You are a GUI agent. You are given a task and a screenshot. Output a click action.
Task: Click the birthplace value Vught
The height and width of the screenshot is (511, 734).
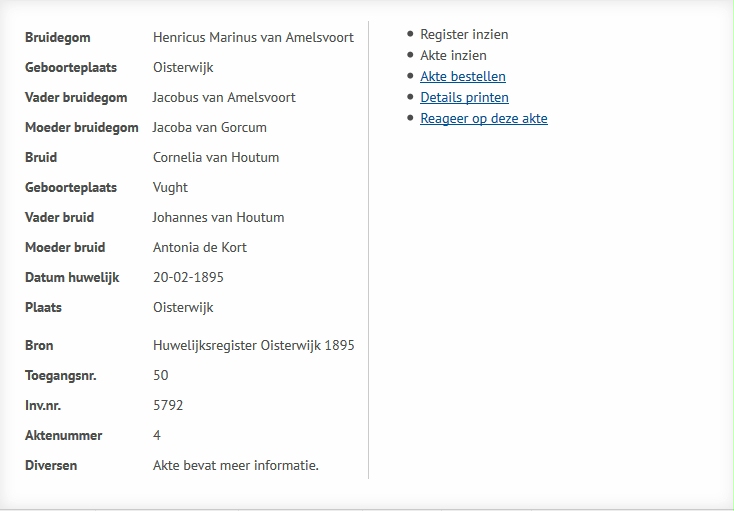pos(170,187)
